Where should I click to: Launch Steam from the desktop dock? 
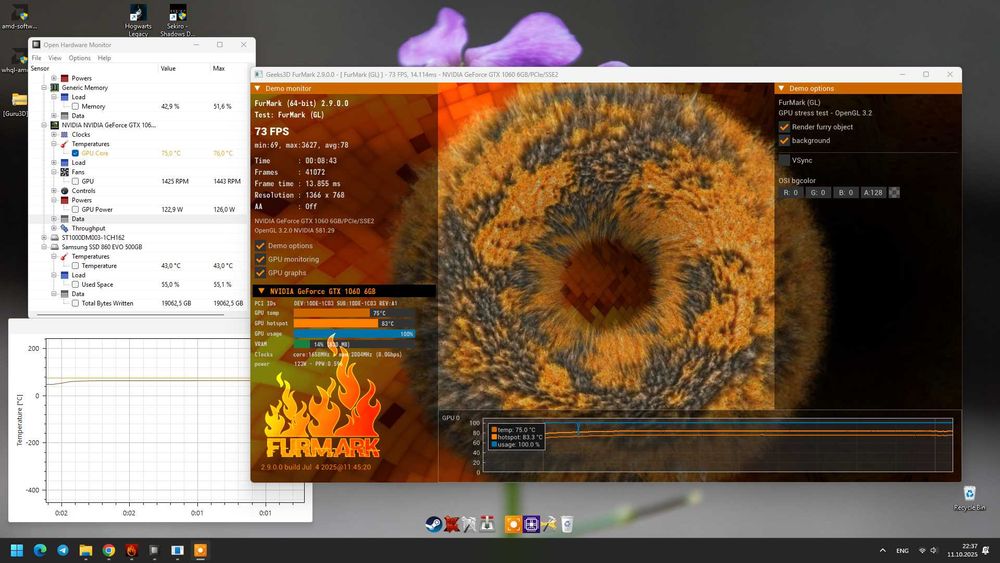[434, 524]
